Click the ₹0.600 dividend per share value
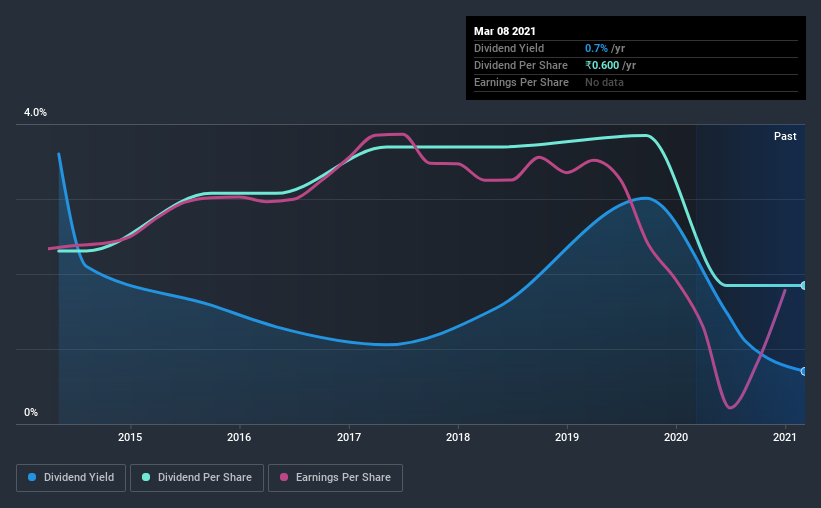Screen dimensions: 821x508 pos(602,65)
